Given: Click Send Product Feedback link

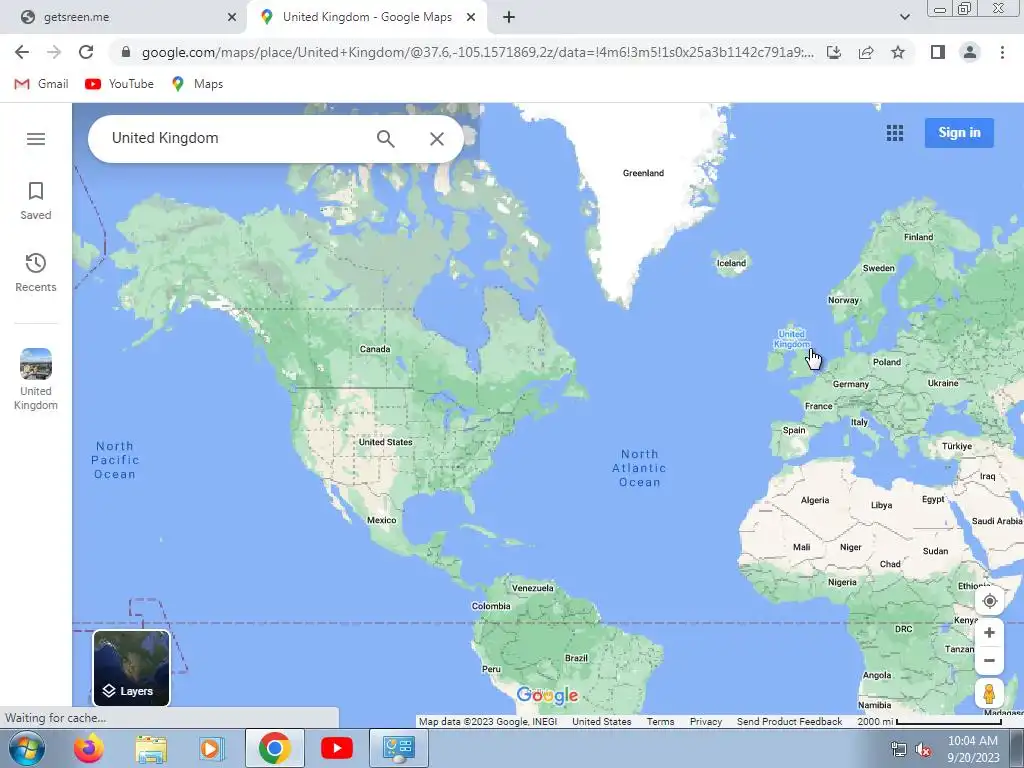Looking at the screenshot, I should 790,722.
